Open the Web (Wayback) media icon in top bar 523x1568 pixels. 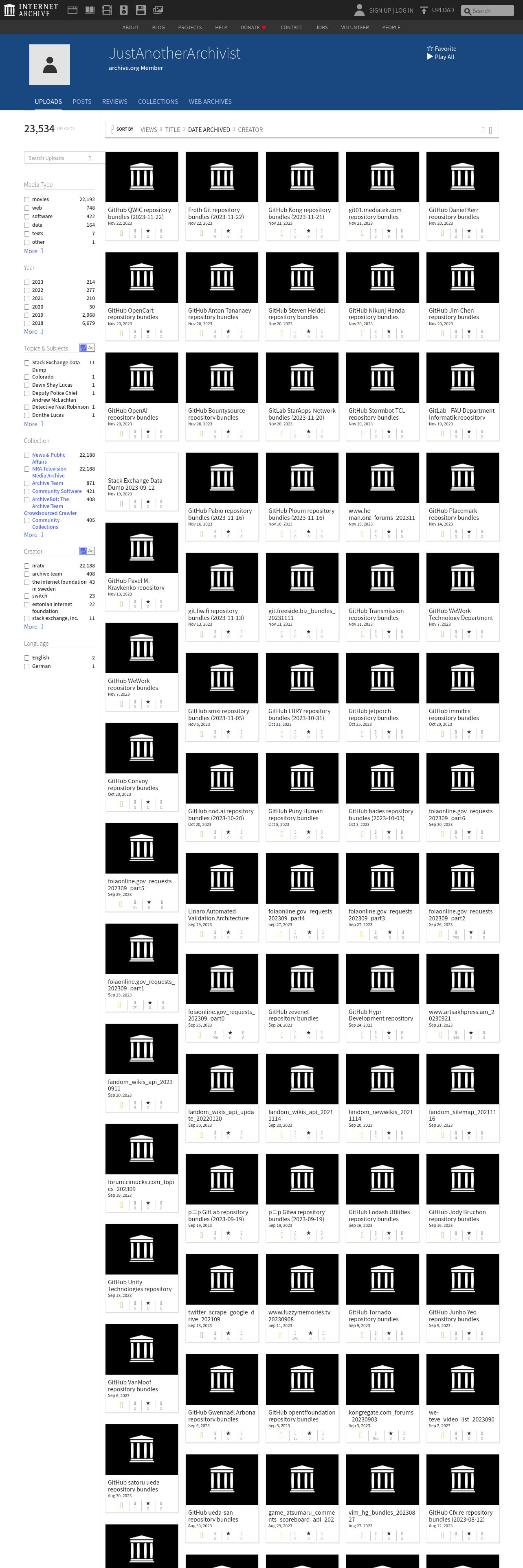[x=73, y=10]
